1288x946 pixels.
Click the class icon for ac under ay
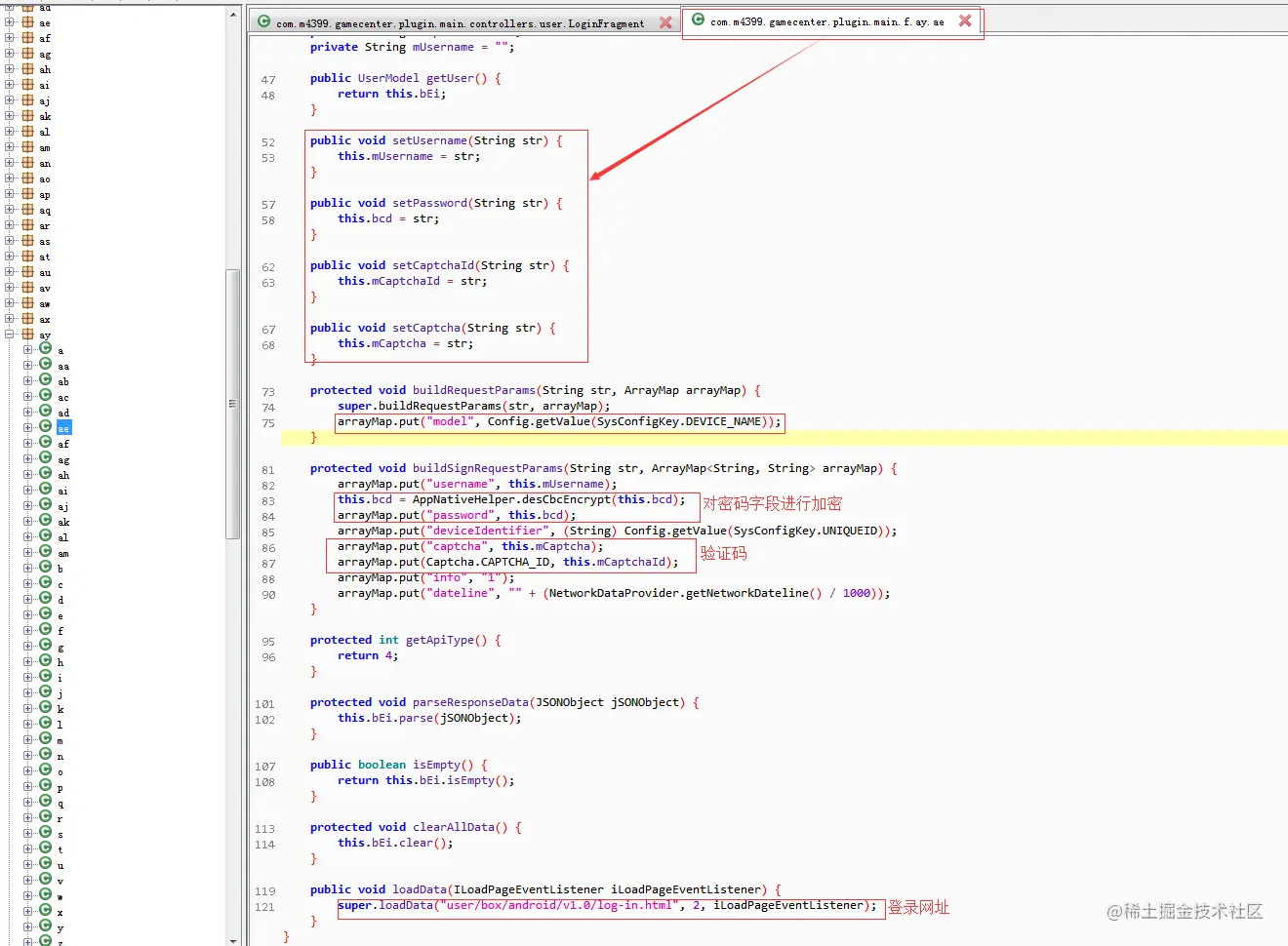click(45, 396)
